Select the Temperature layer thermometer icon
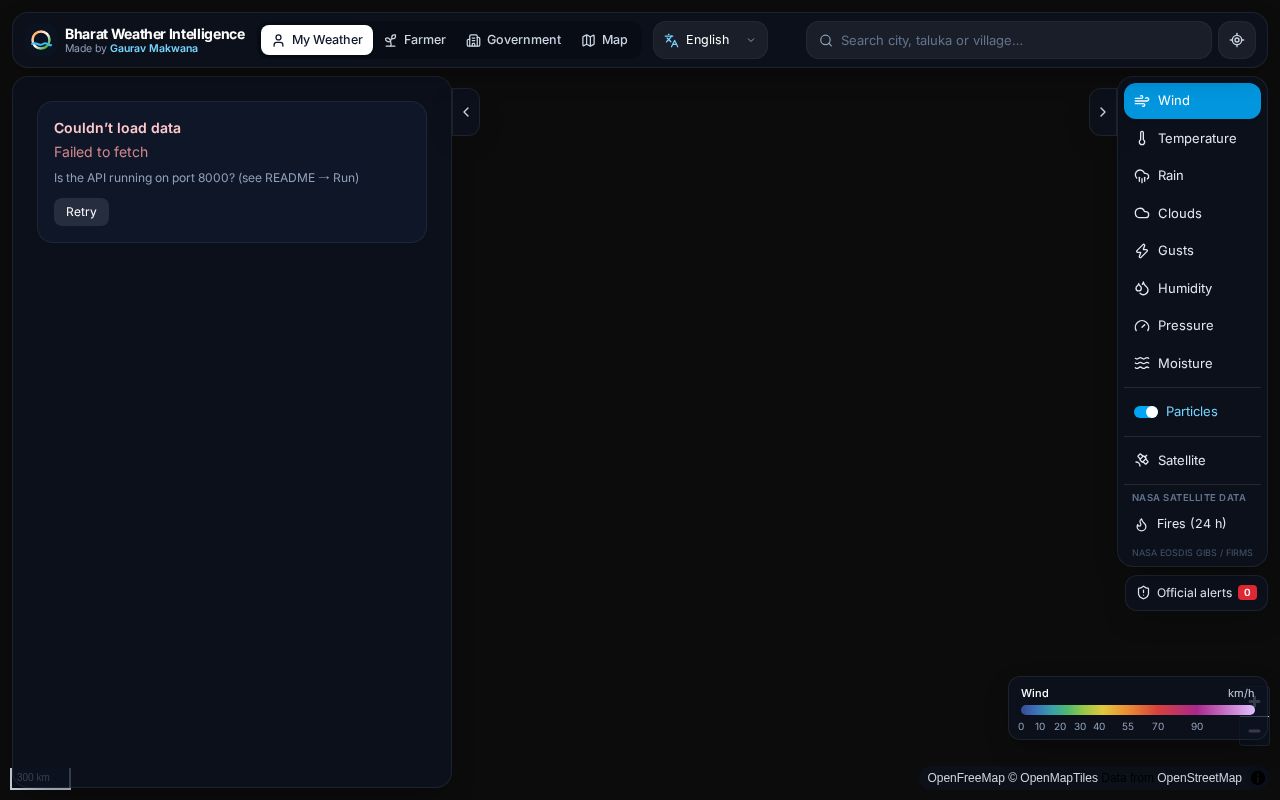Image resolution: width=1280 pixels, height=800 pixels. 1142,139
